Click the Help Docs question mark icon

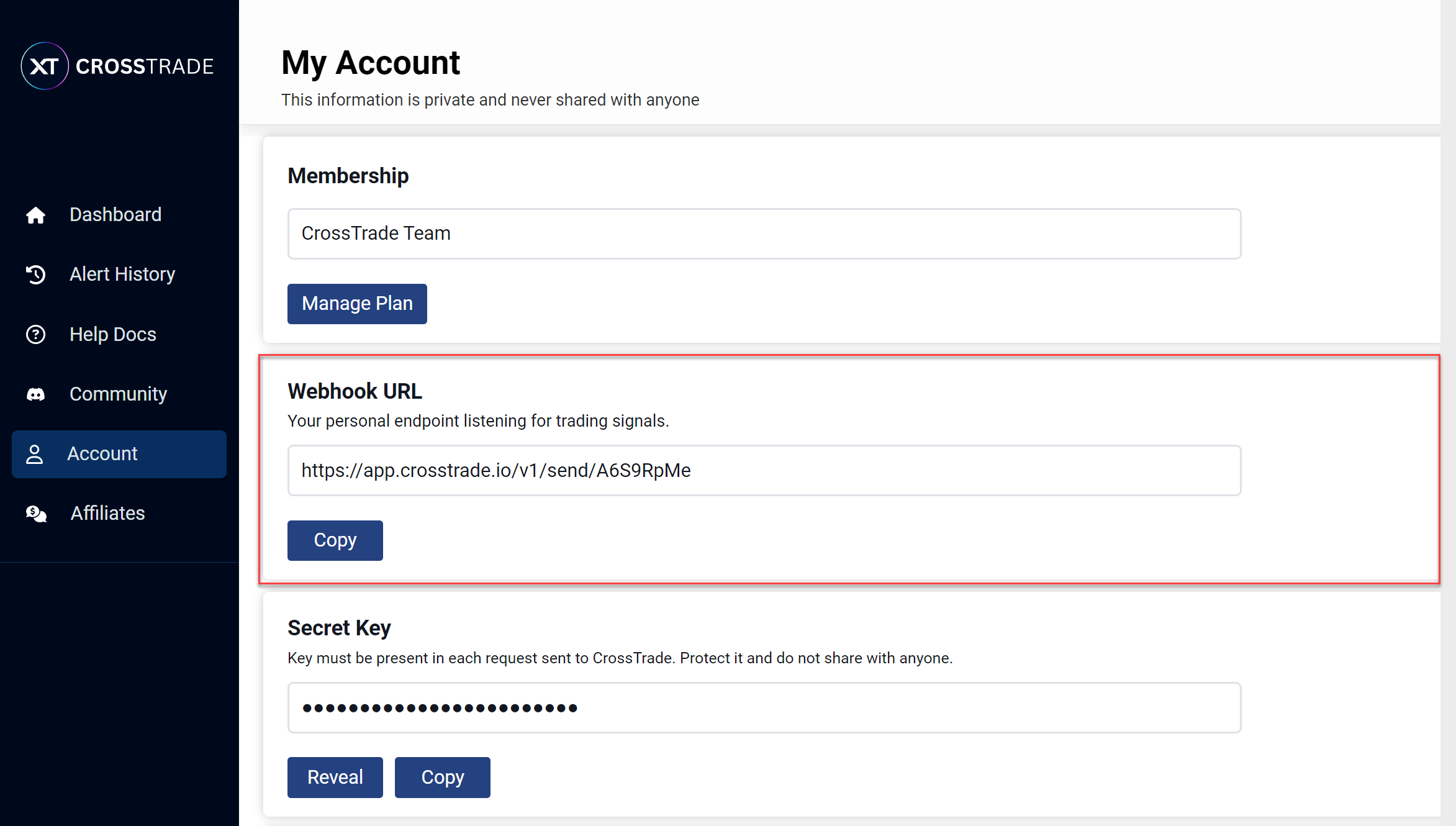coord(35,334)
